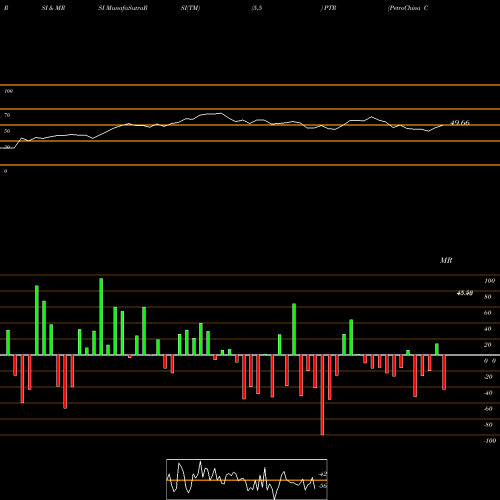Click the MR axis label 80
500x500 pixels.
pos(488,297)
